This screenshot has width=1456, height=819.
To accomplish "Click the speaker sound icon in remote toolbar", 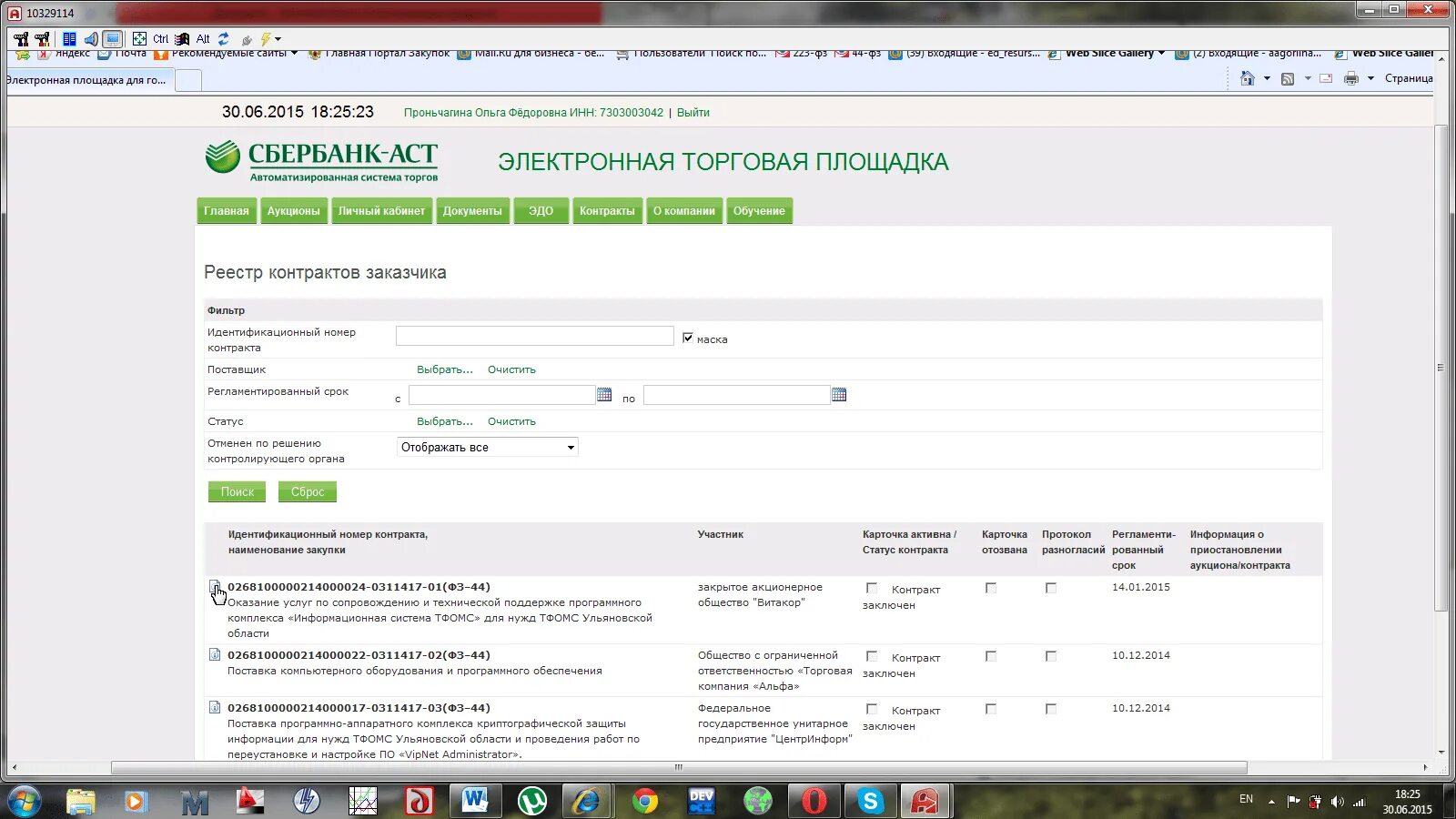I will (91, 39).
